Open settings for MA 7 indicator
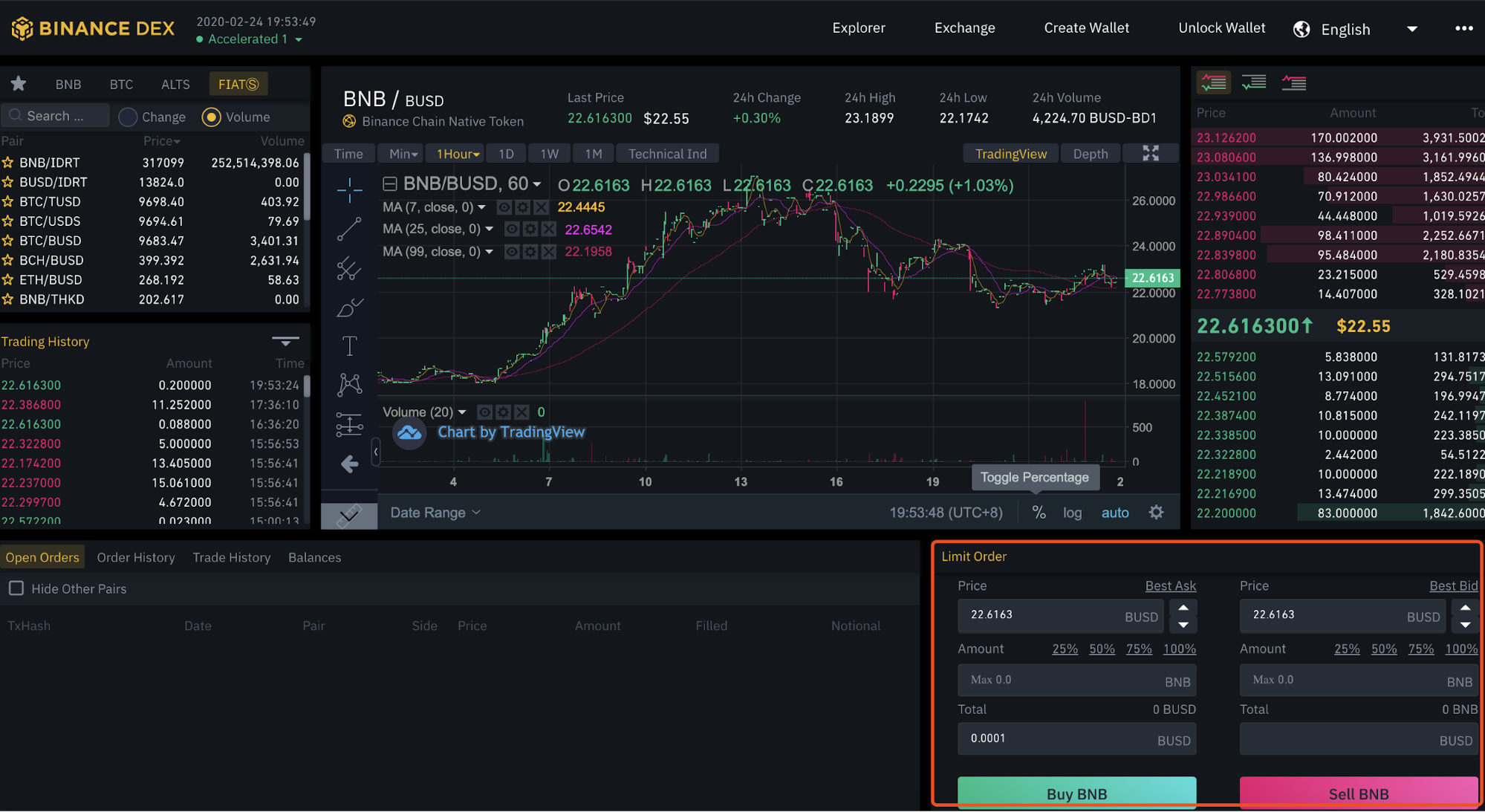1485x812 pixels. (x=523, y=207)
